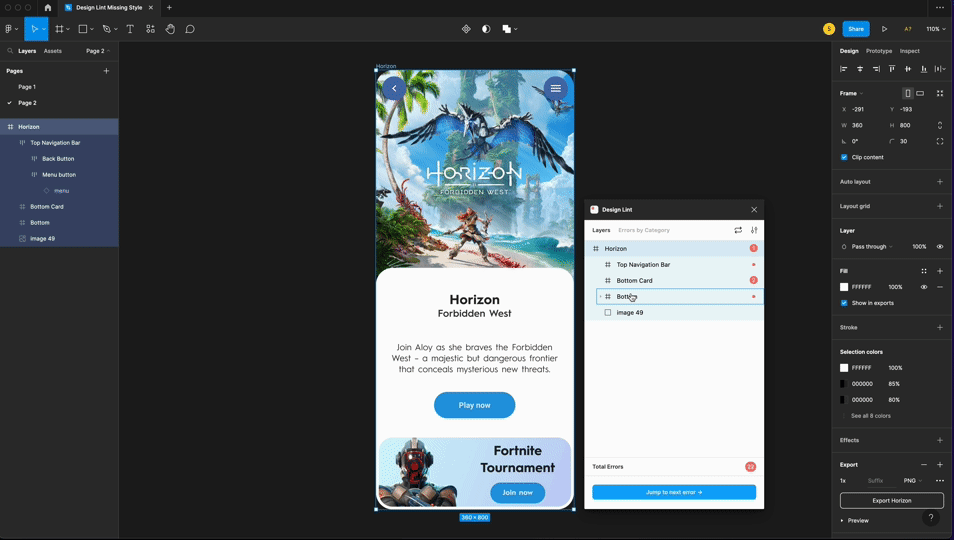Click the 000000 85% selection color swatch

click(844, 384)
